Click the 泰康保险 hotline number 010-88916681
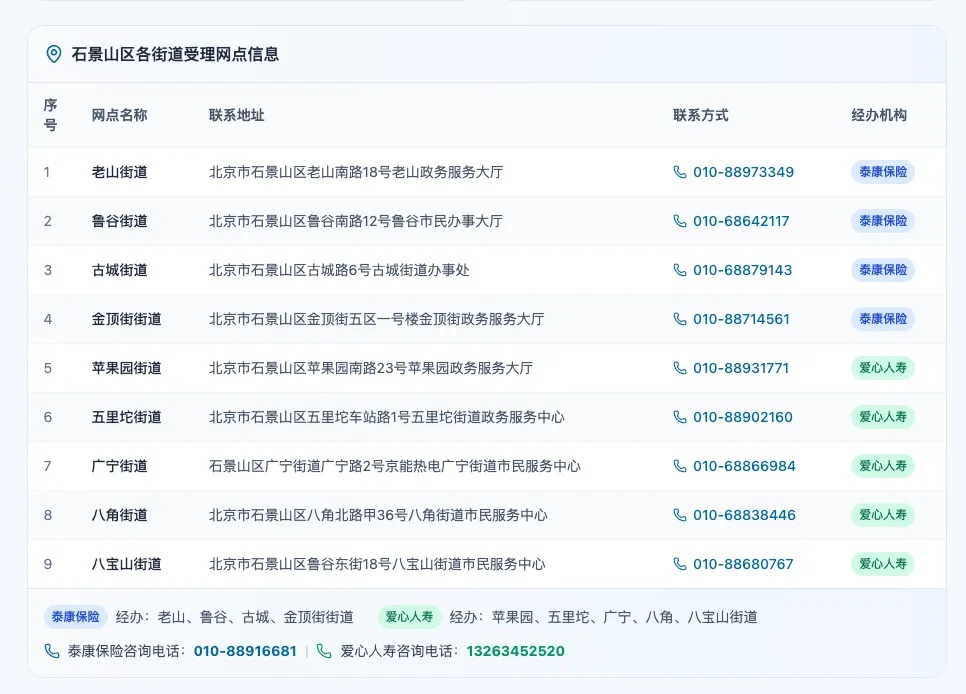 click(x=243, y=651)
